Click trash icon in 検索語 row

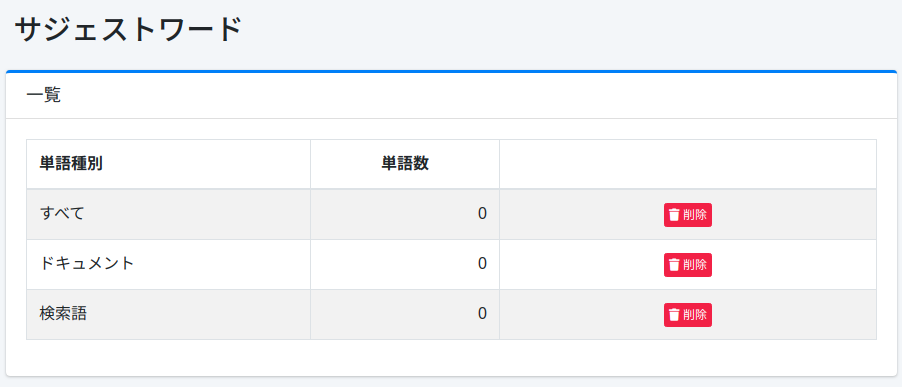point(674,315)
